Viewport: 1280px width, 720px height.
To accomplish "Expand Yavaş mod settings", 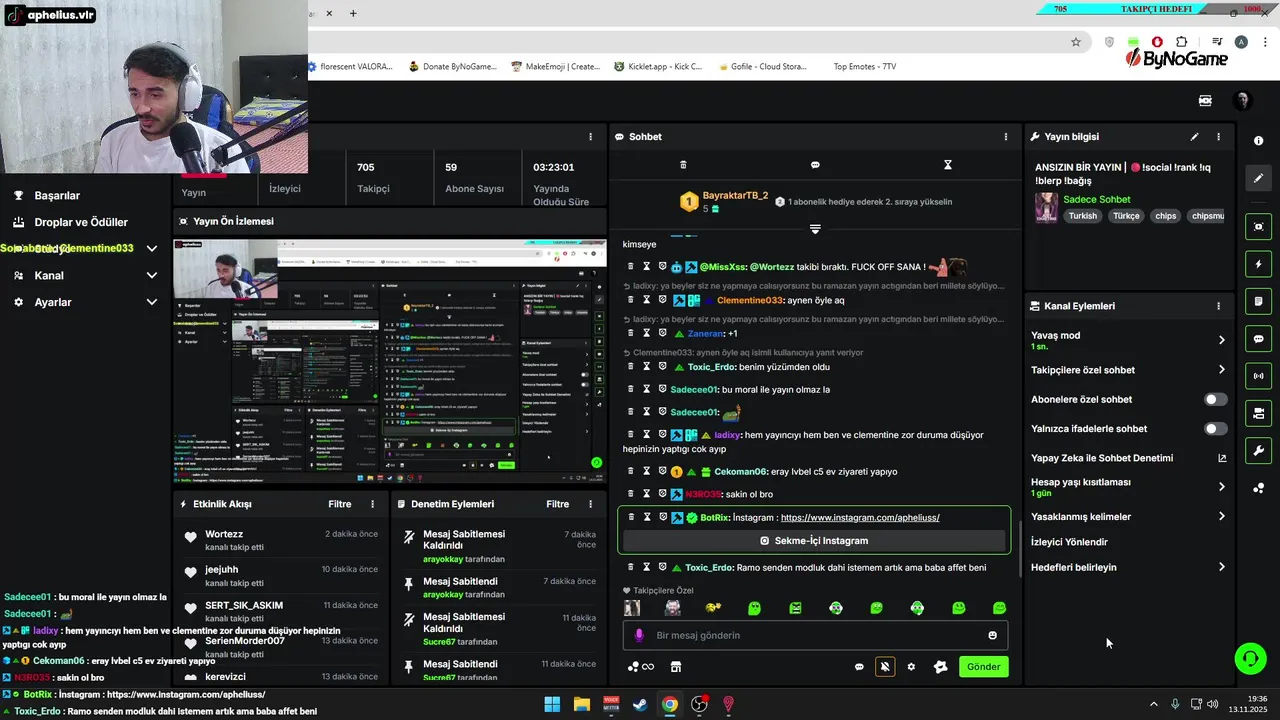I will [1221, 340].
